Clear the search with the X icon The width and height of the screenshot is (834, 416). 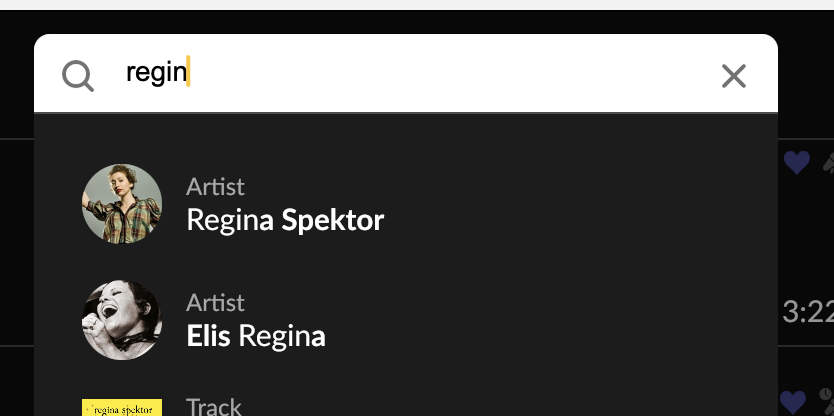pyautogui.click(x=734, y=76)
